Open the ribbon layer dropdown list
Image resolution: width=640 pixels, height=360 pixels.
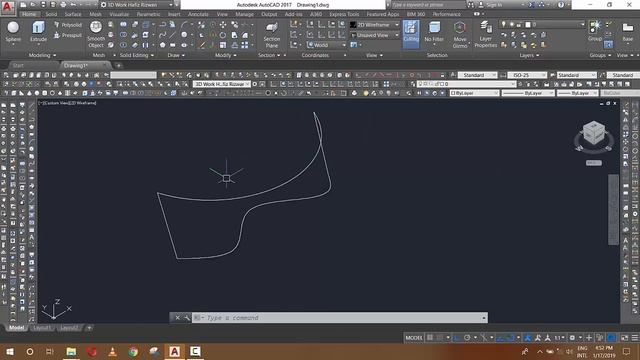coord(582,24)
